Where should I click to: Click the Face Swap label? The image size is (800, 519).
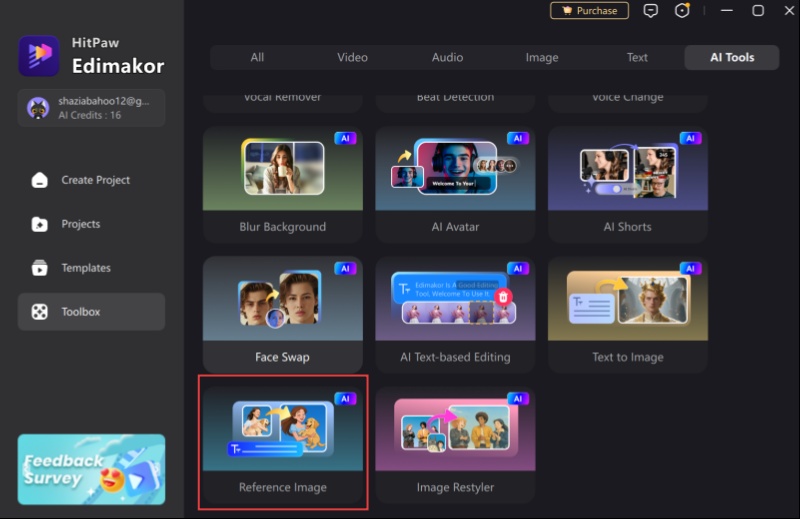pyautogui.click(x=282, y=357)
